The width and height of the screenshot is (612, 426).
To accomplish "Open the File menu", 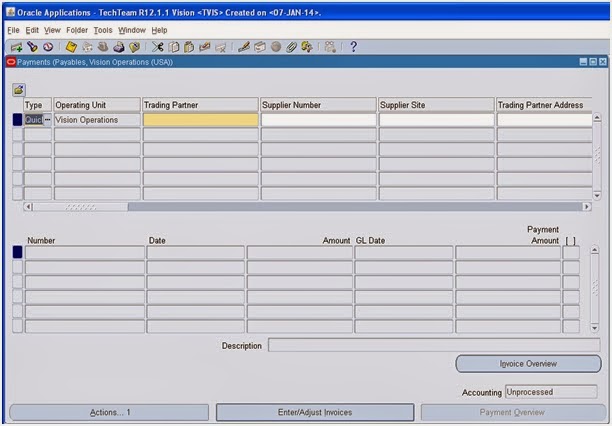I will pos(13,30).
